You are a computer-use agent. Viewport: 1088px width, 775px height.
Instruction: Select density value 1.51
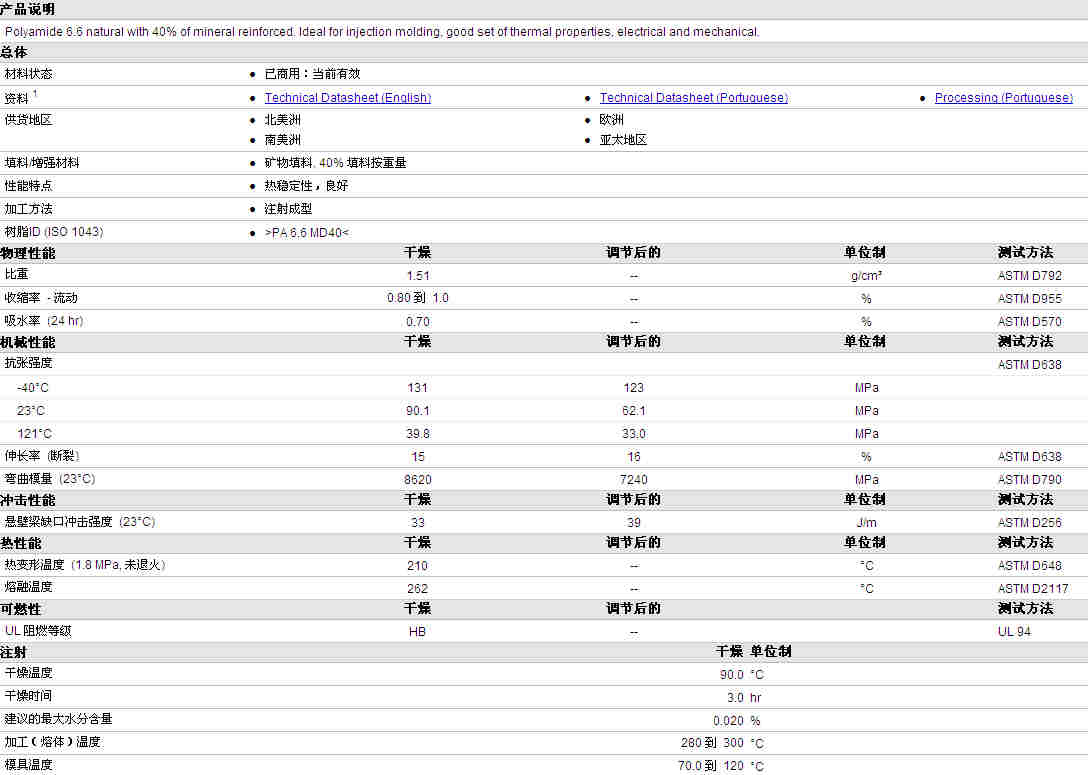[x=418, y=275]
